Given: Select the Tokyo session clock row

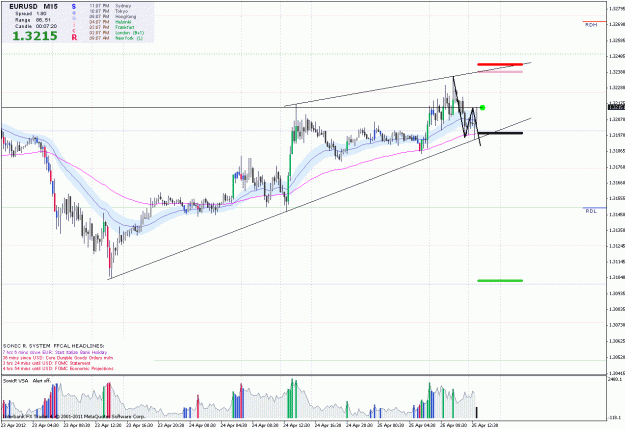Looking at the screenshot, I should click(108, 11).
